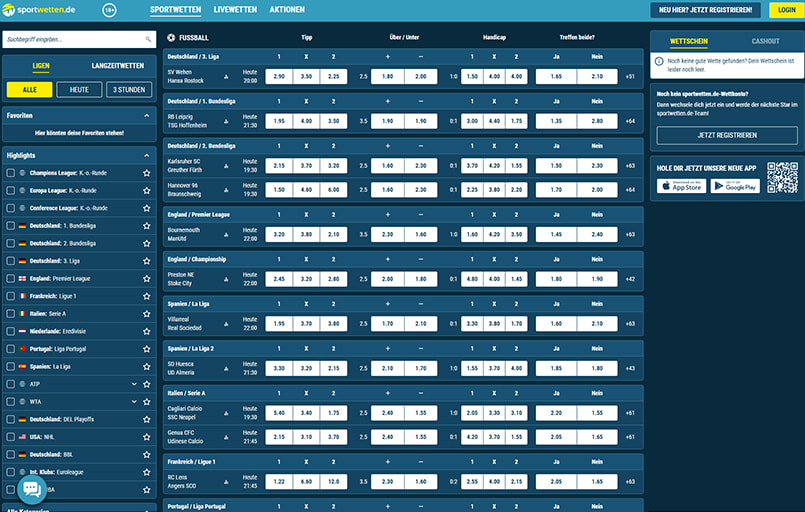Viewport: 805px width, 512px height.
Task: Open stats icon for RB Leipzig match
Action: pyautogui.click(x=226, y=121)
